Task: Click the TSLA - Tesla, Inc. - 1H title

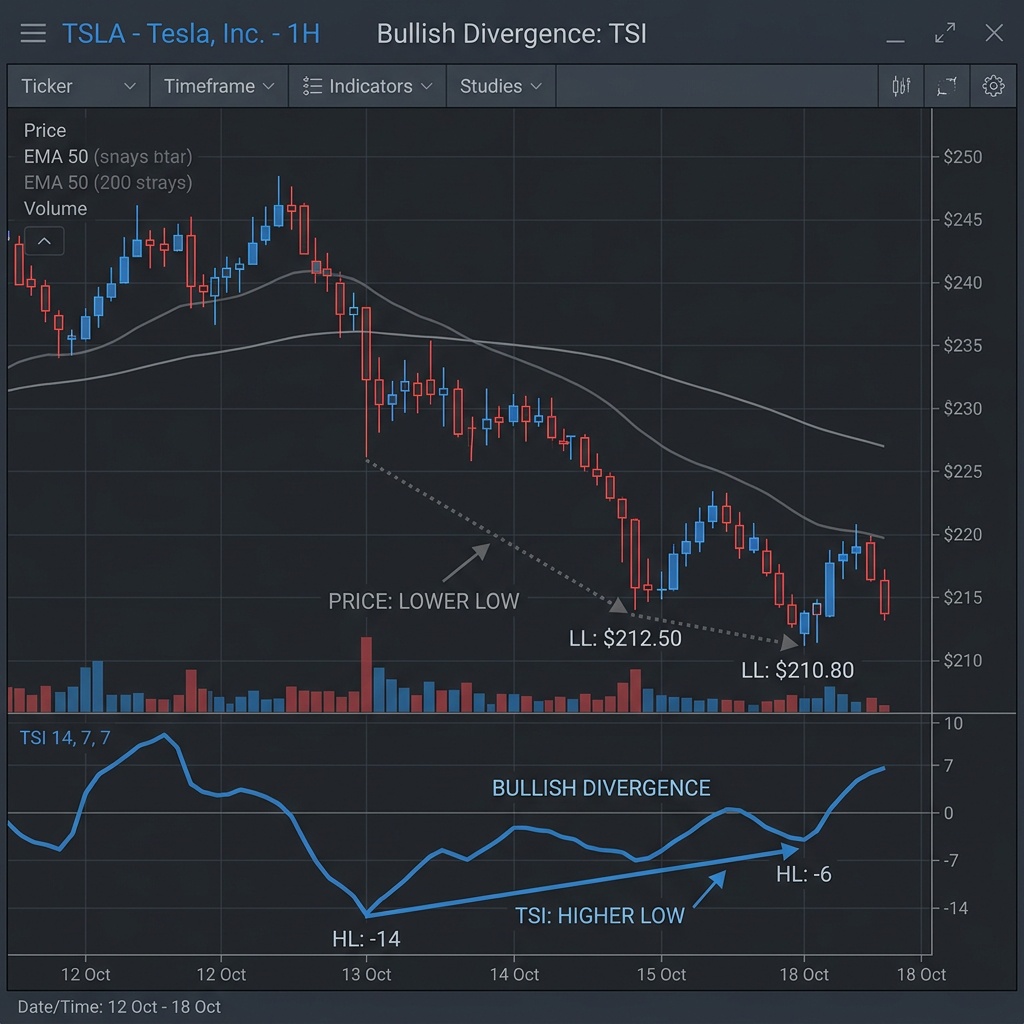Action: 191,34
